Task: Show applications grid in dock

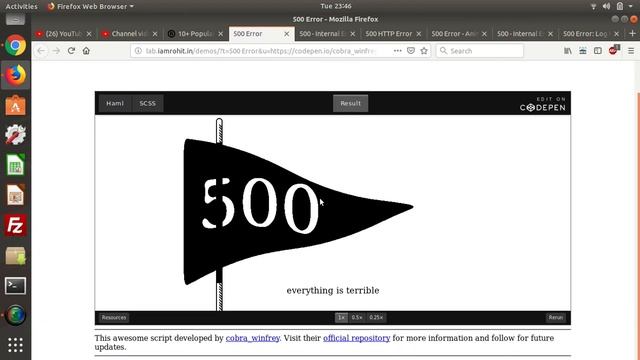Action: [16, 345]
